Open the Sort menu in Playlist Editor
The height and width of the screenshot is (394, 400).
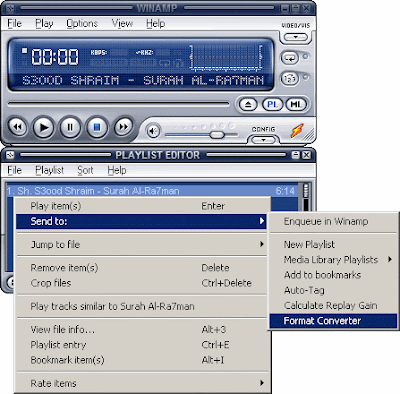point(85,170)
